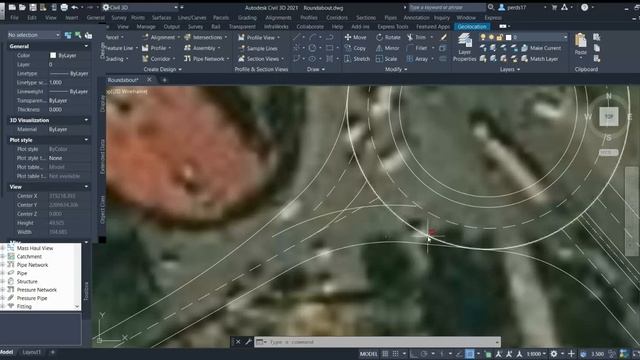This screenshot has width=640, height=360.
Task: Select Mass Haul View in toolbox list
Action: point(35,248)
